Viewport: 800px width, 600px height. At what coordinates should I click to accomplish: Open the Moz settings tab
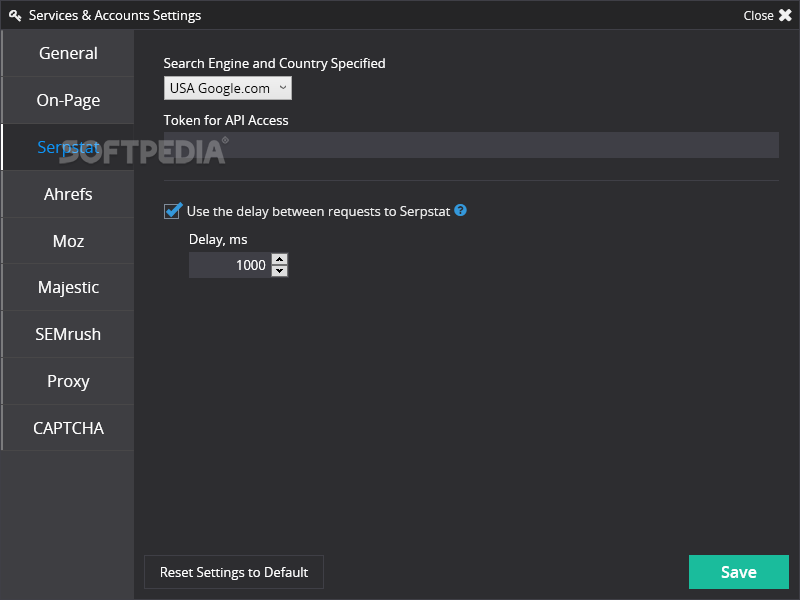point(68,241)
